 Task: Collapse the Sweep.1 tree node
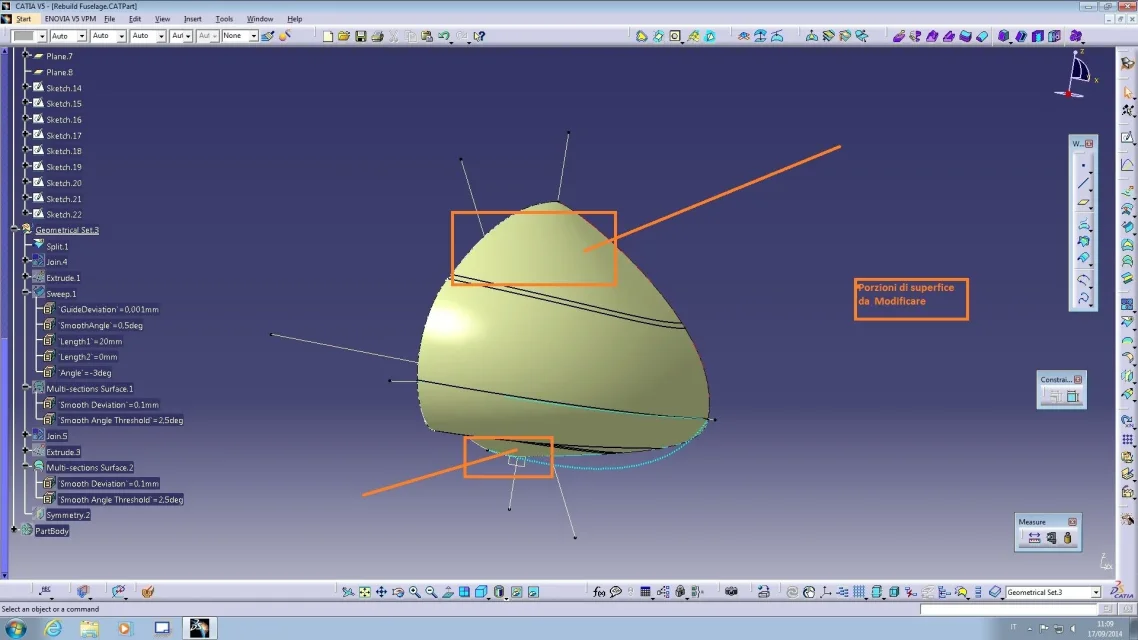point(26,293)
